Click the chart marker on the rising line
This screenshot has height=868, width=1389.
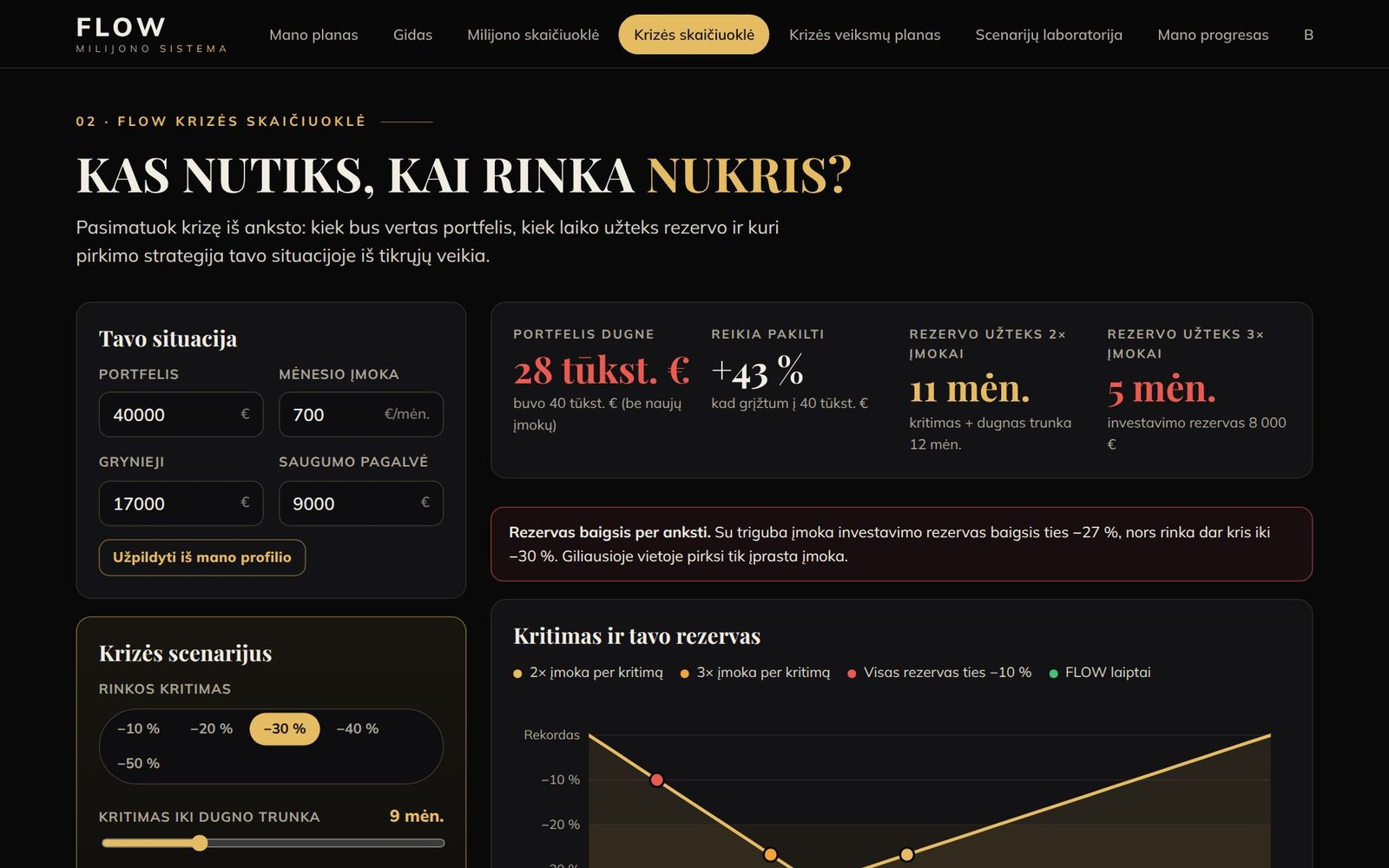(907, 855)
